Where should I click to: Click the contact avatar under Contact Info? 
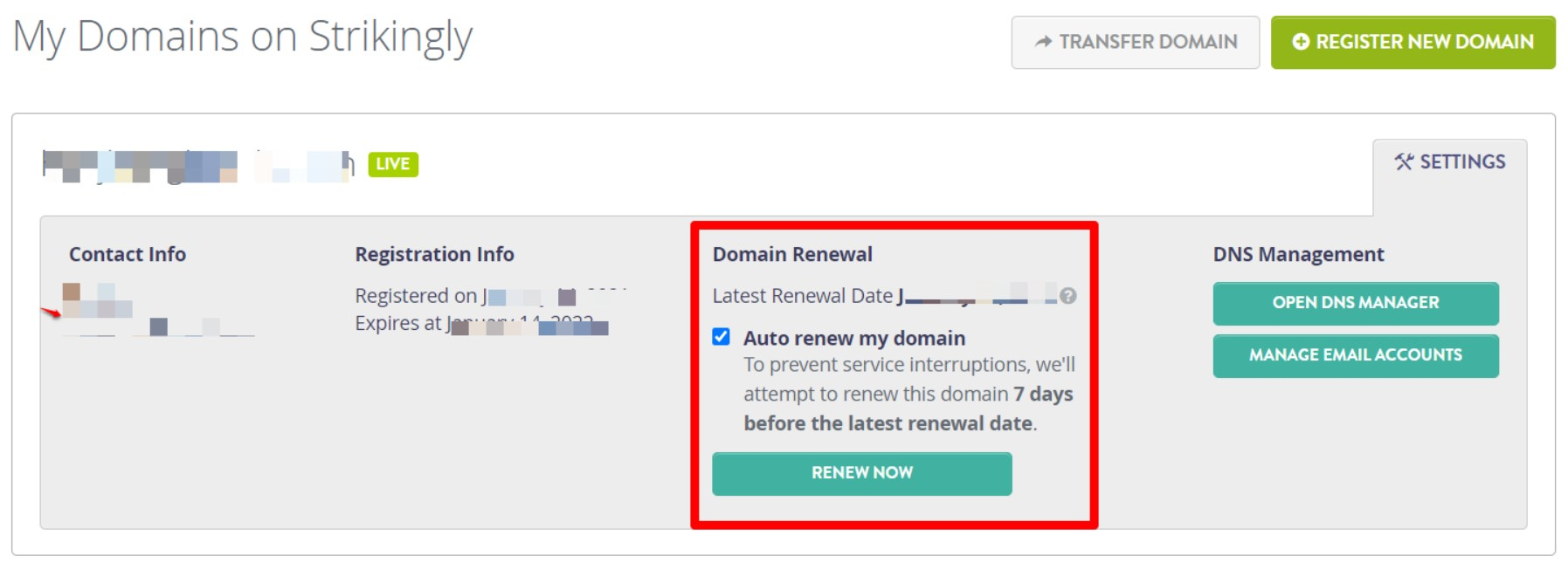click(73, 292)
